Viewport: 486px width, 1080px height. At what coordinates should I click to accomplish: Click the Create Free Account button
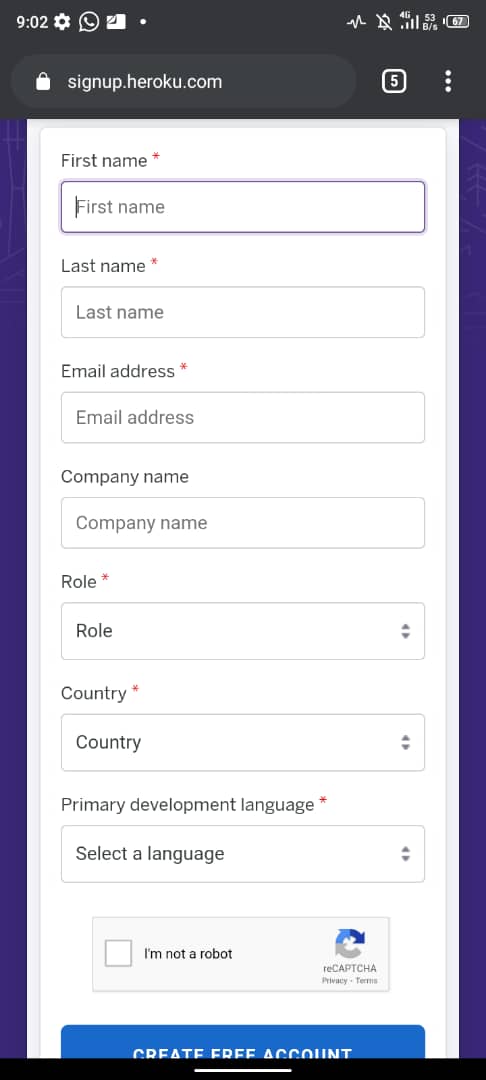243,1041
